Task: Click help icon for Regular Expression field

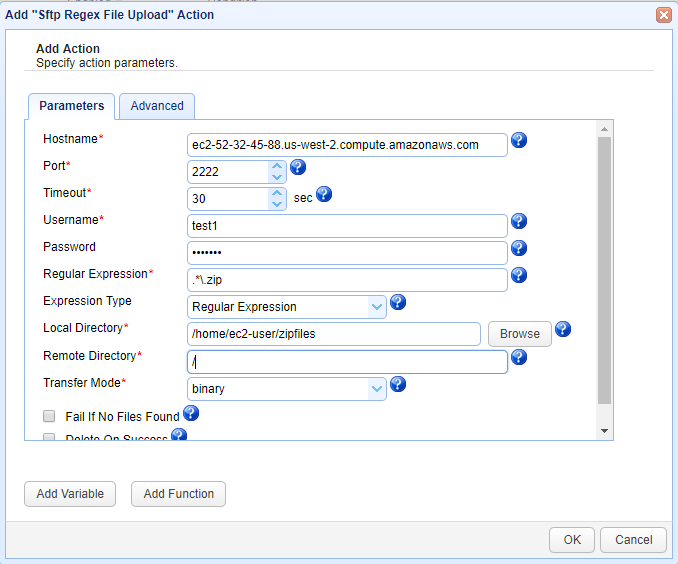Action: [519, 275]
